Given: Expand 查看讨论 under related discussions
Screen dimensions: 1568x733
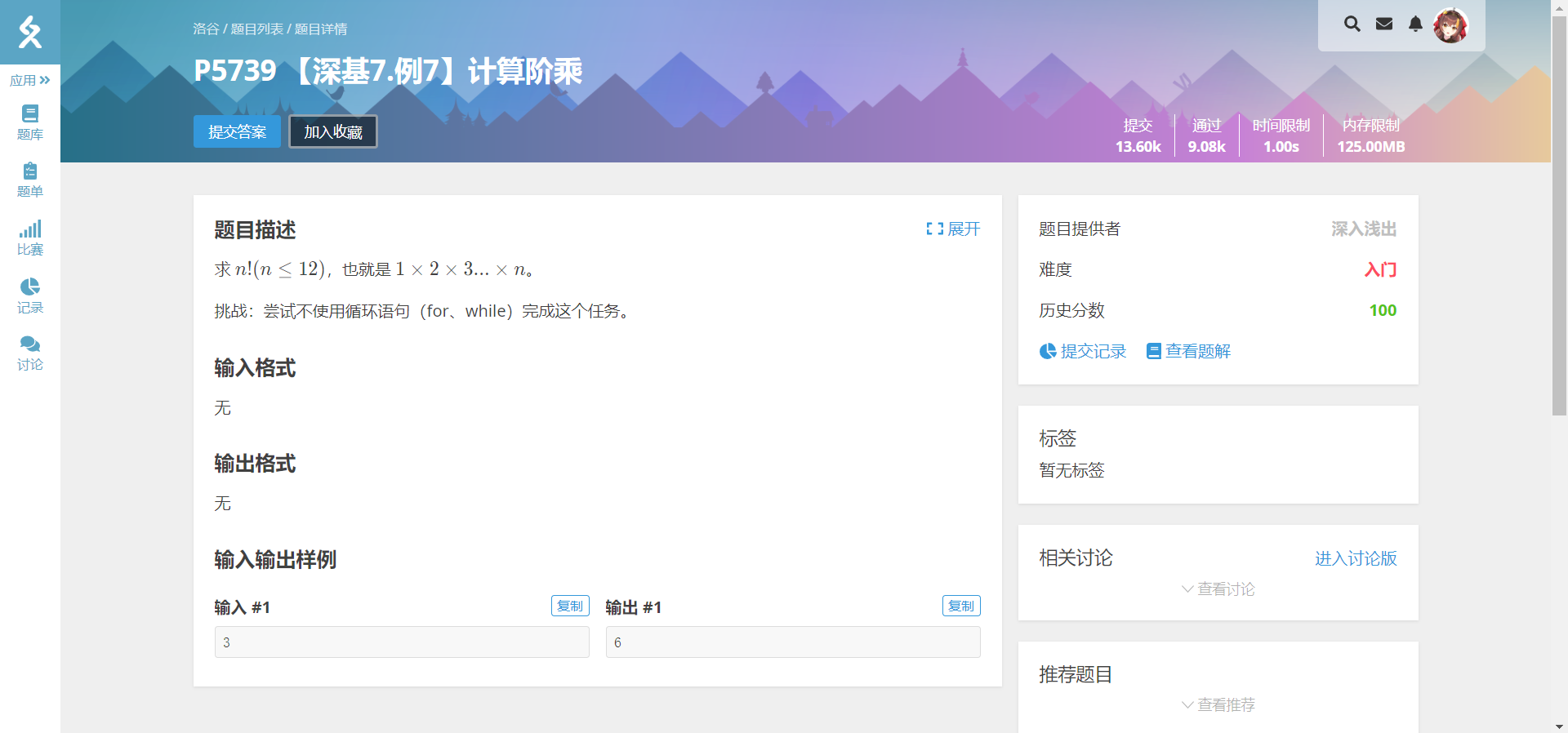Looking at the screenshot, I should pyautogui.click(x=1218, y=589).
